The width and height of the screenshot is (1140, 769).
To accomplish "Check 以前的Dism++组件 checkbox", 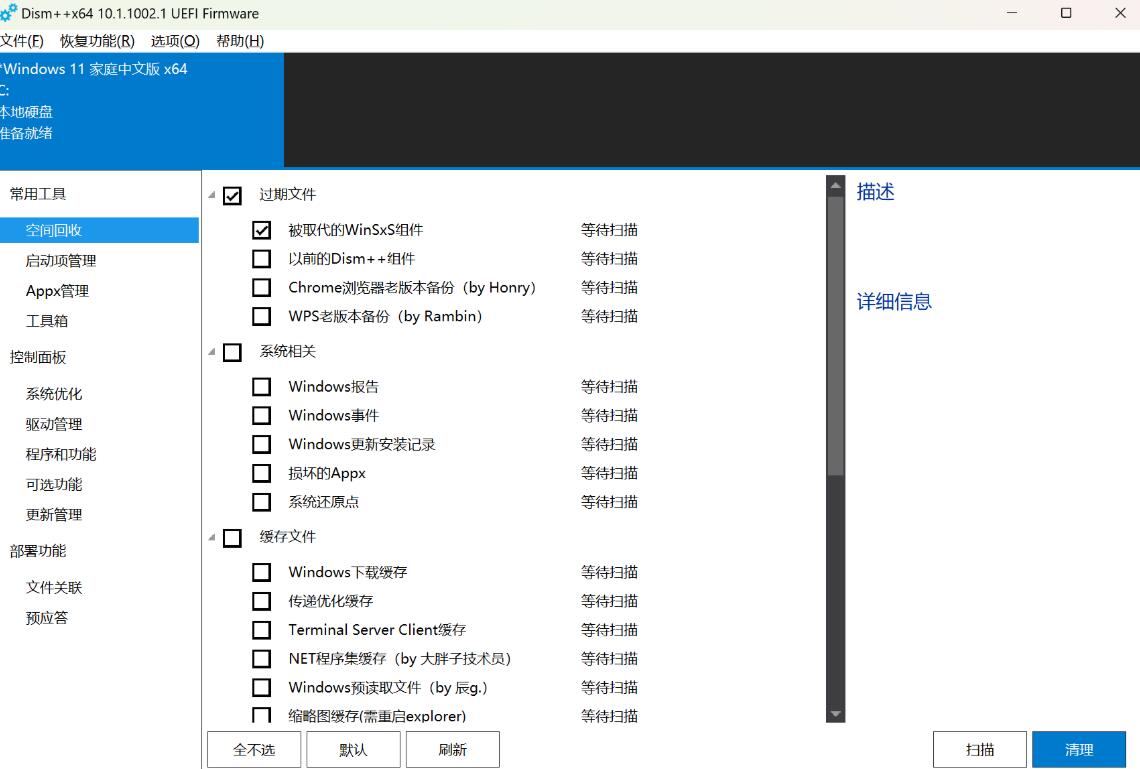I will click(261, 259).
